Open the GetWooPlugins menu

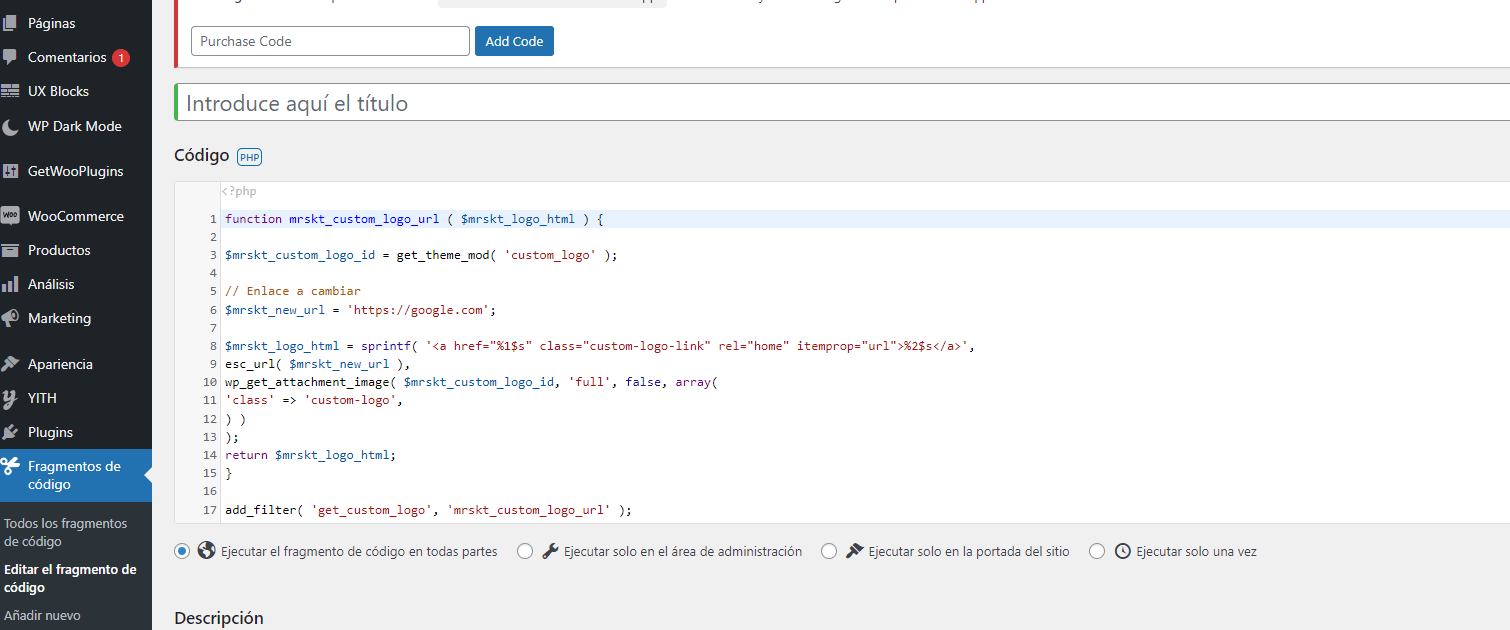(x=76, y=171)
